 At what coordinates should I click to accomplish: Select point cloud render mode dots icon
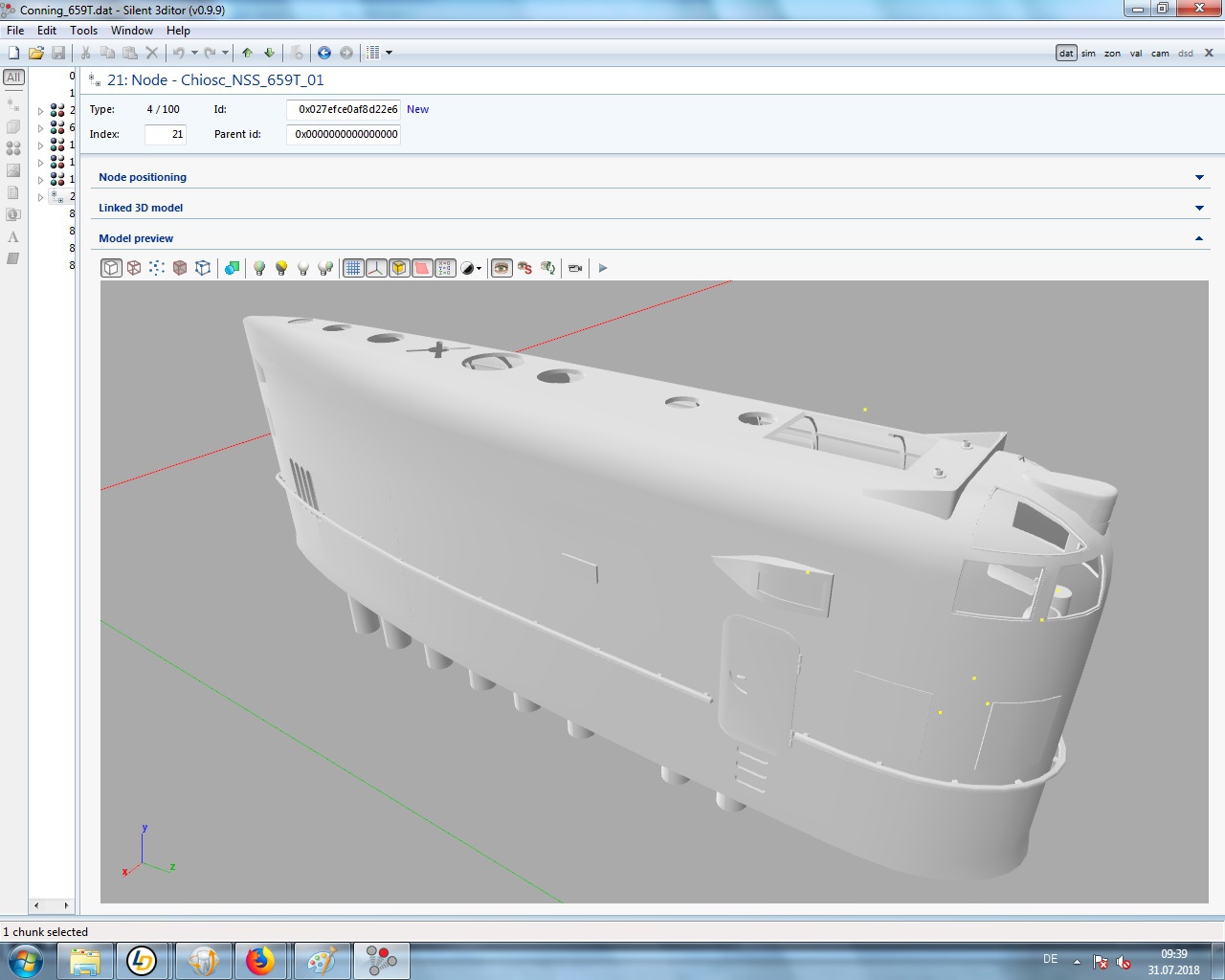[x=157, y=268]
